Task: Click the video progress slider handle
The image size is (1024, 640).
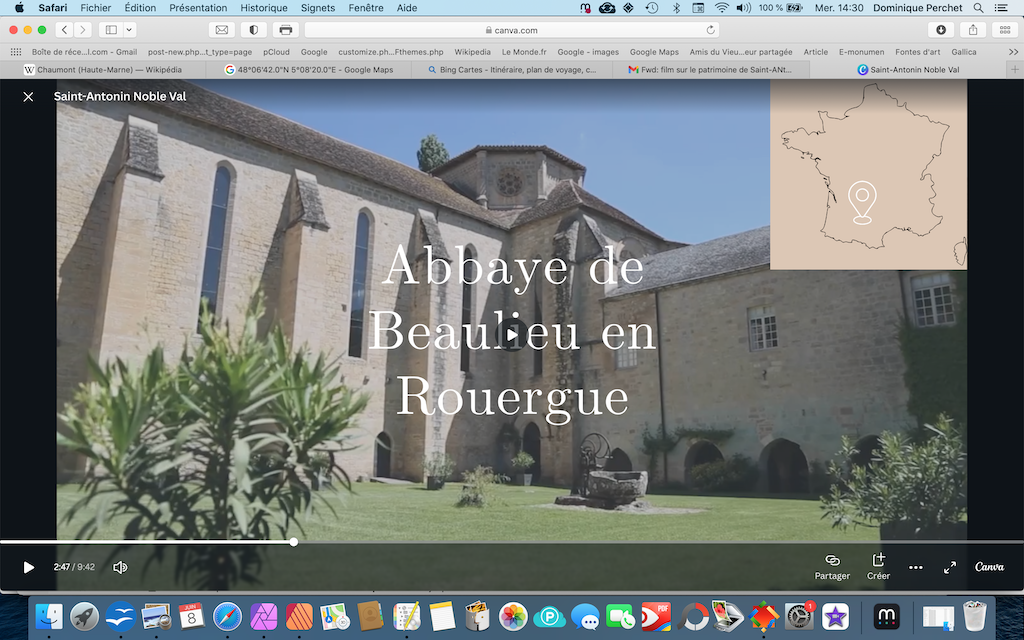Action: click(294, 542)
